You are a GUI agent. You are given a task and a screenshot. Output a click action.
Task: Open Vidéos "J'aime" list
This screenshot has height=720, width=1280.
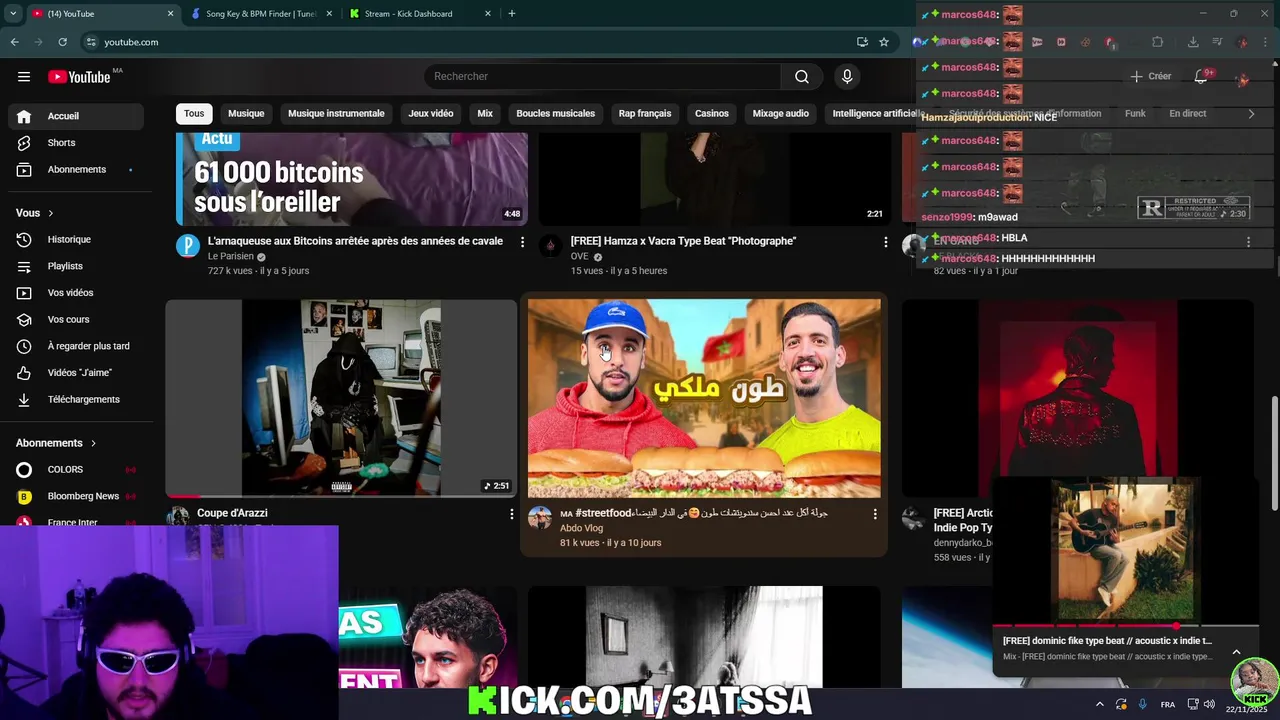point(78,373)
